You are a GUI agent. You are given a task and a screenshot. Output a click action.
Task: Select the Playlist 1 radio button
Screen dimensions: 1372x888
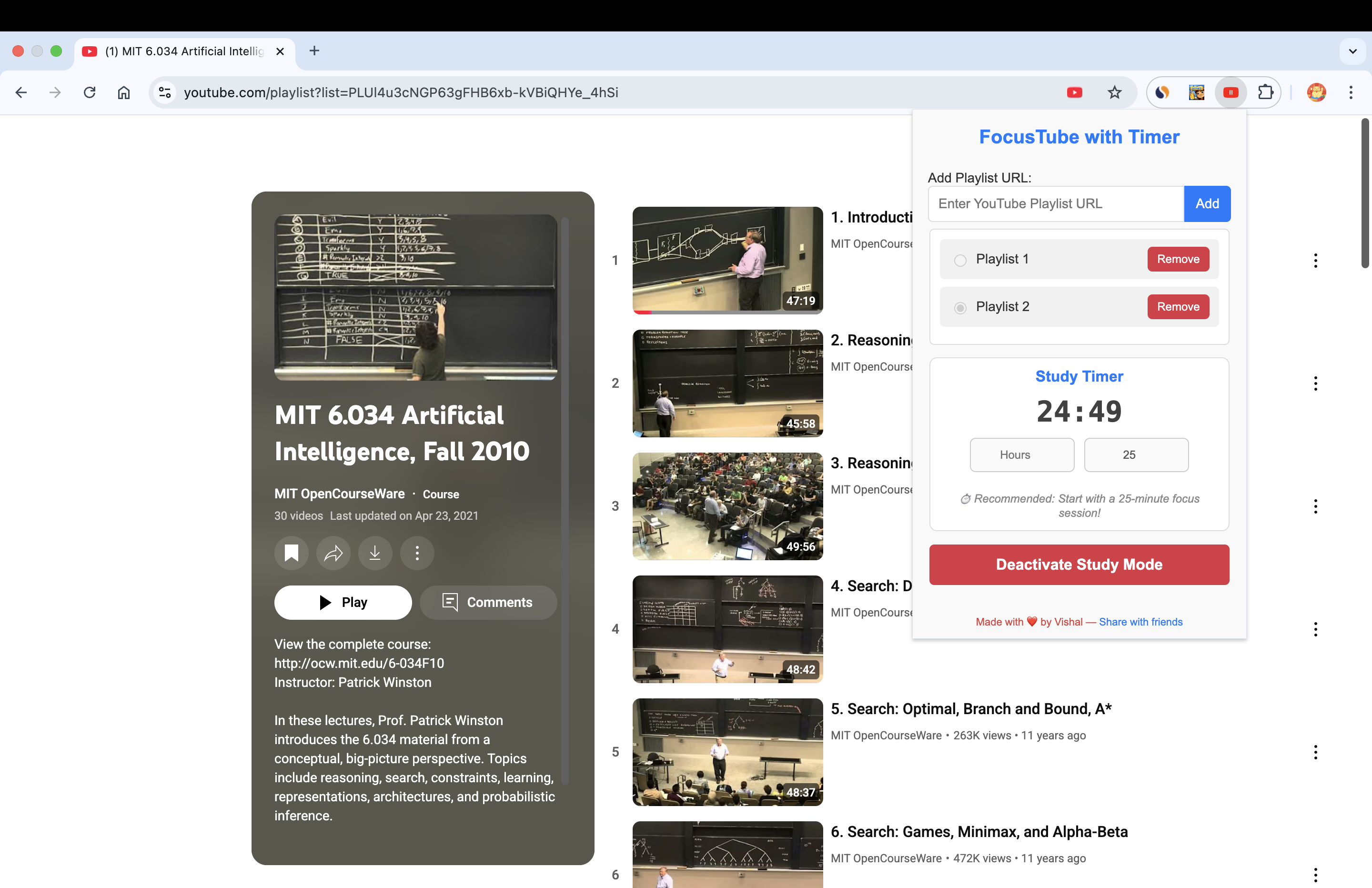click(x=960, y=260)
